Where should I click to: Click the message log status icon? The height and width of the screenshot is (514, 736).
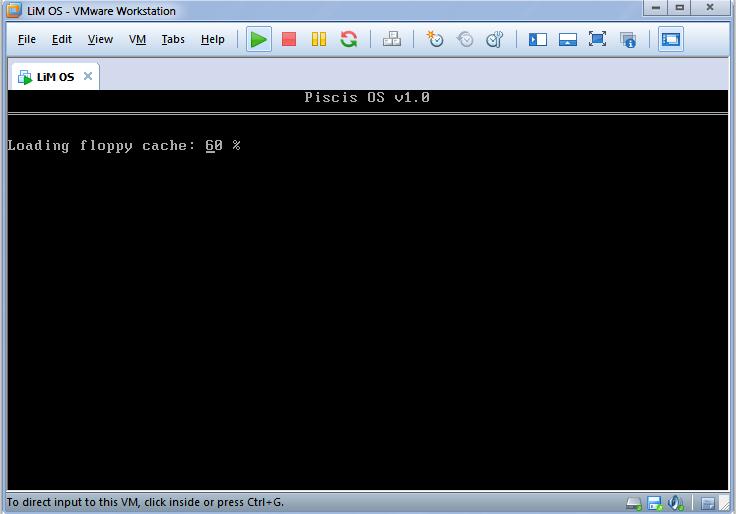707,504
